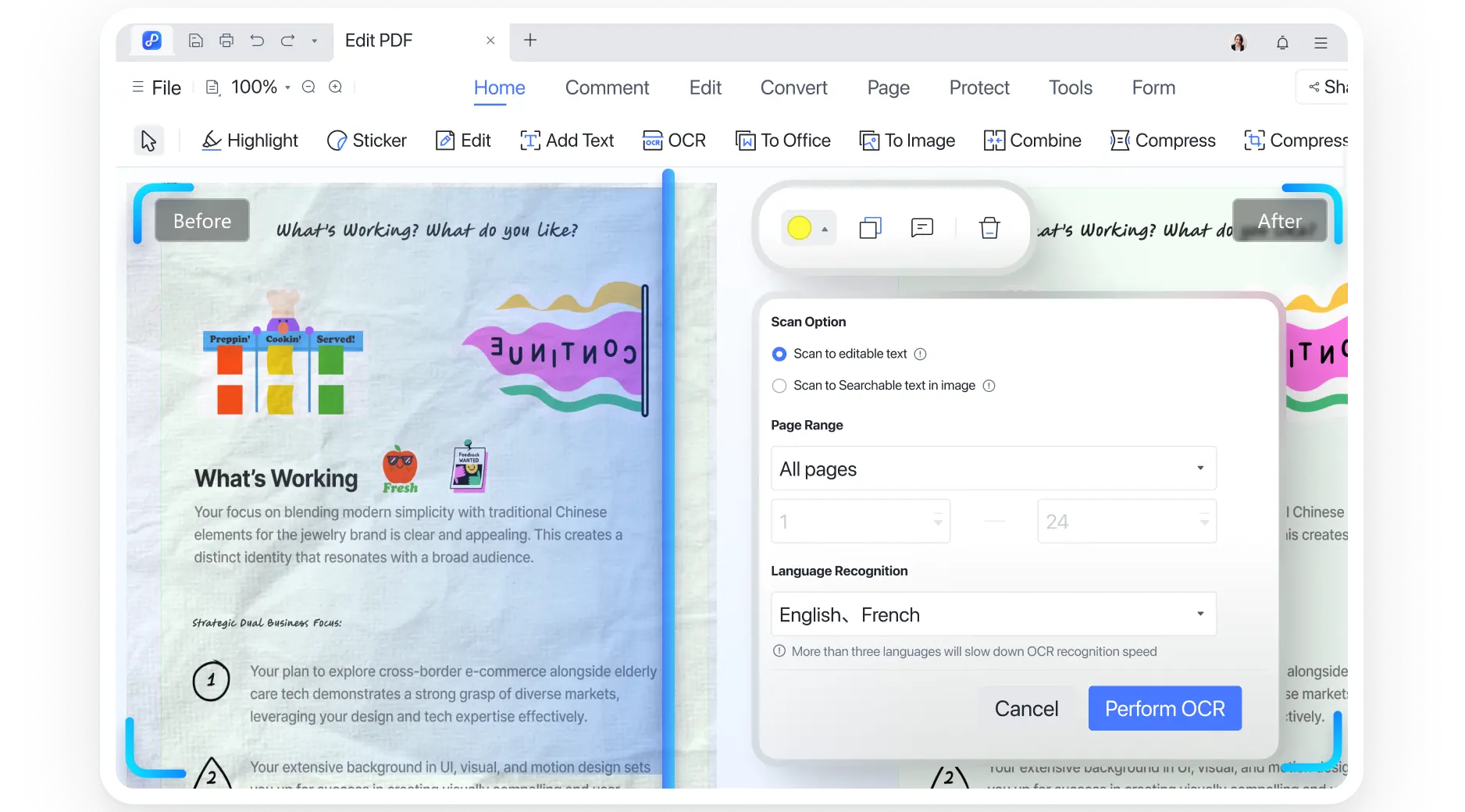Screen dimensions: 1465x812
Task: Select the cursor pointer tool
Action: click(148, 141)
